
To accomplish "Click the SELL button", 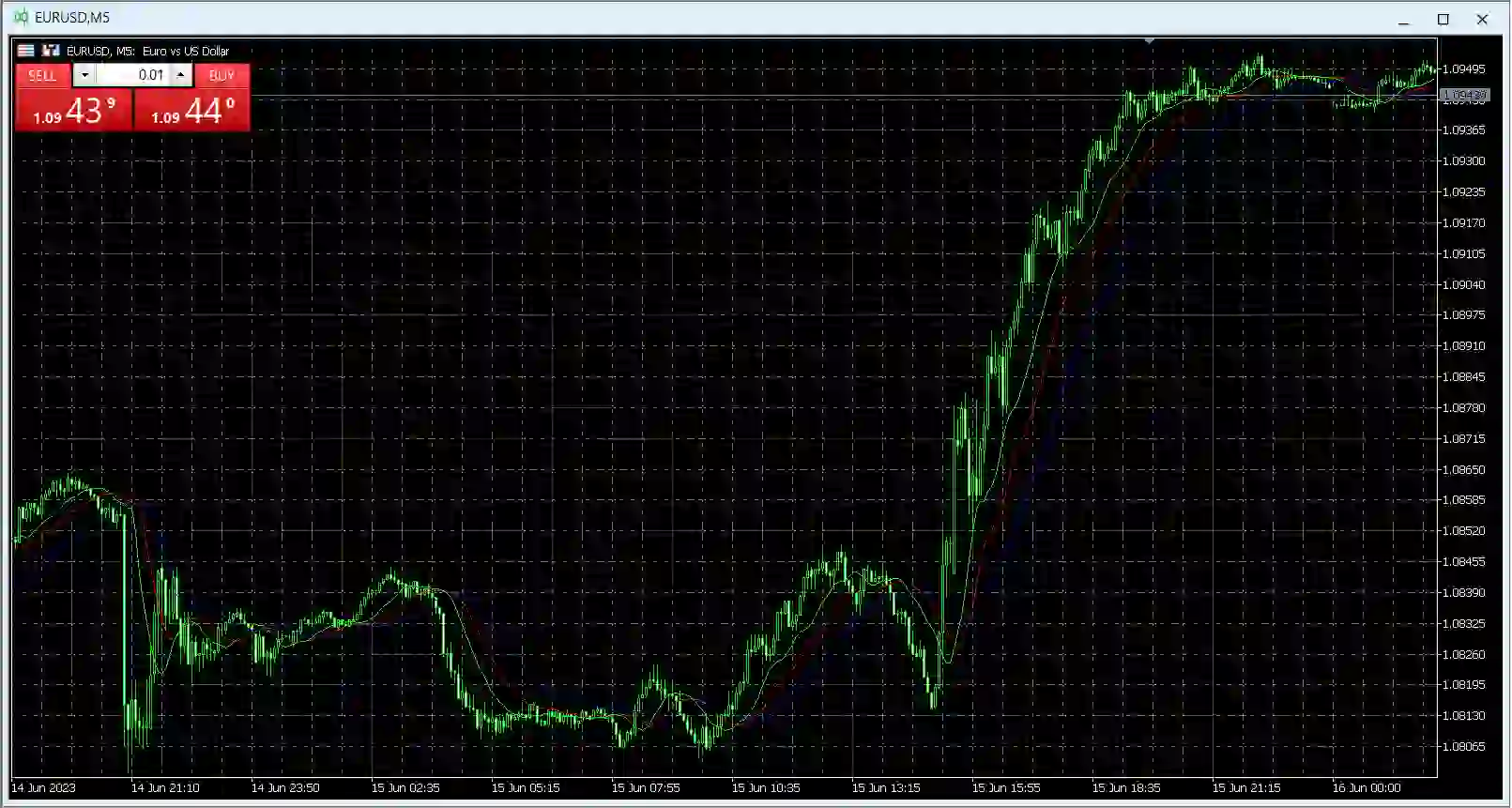I will pos(42,75).
